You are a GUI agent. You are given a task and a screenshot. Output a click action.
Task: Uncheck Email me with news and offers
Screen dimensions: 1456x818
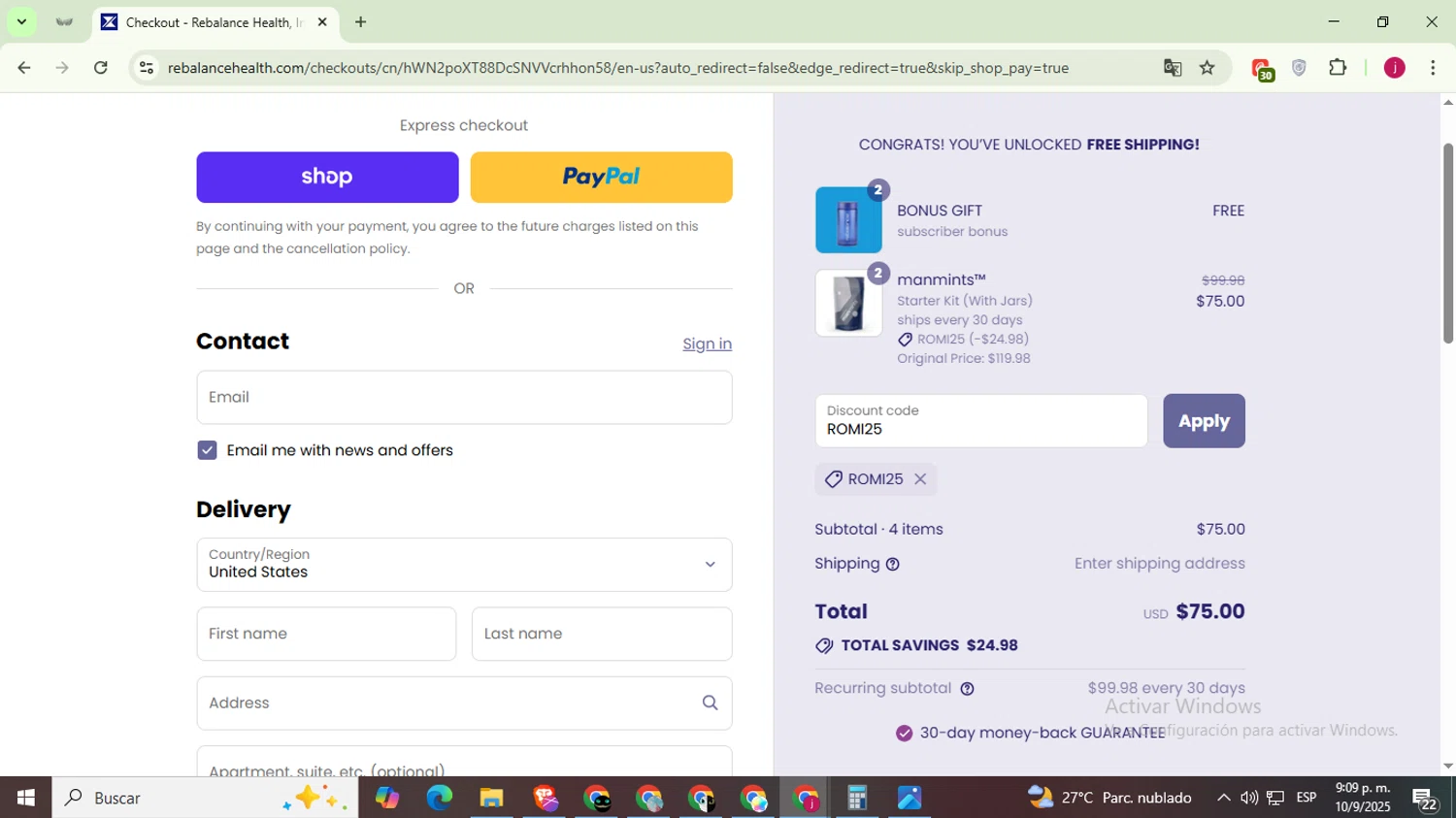coord(207,450)
